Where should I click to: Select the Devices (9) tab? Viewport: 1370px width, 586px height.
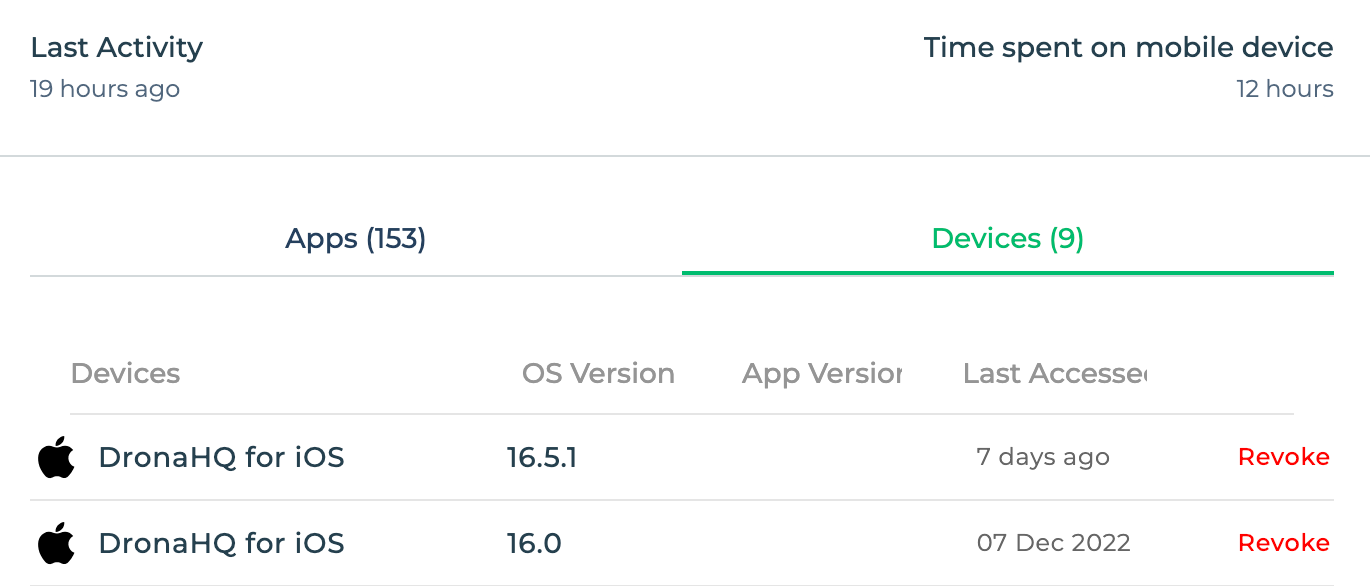(1008, 239)
